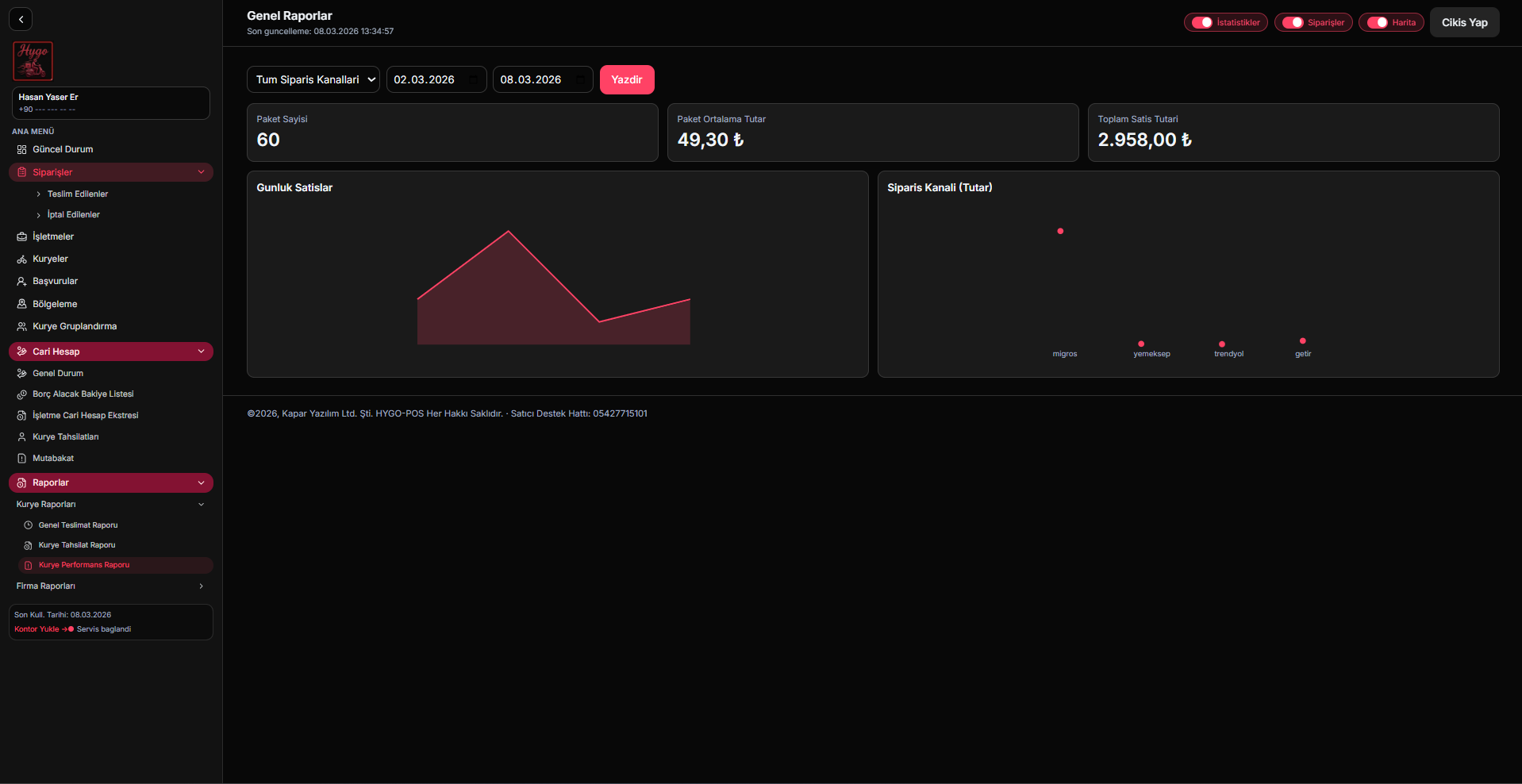The width and height of the screenshot is (1522, 784).
Task: Collapse the sidebar with back arrow
Action: tap(21, 19)
